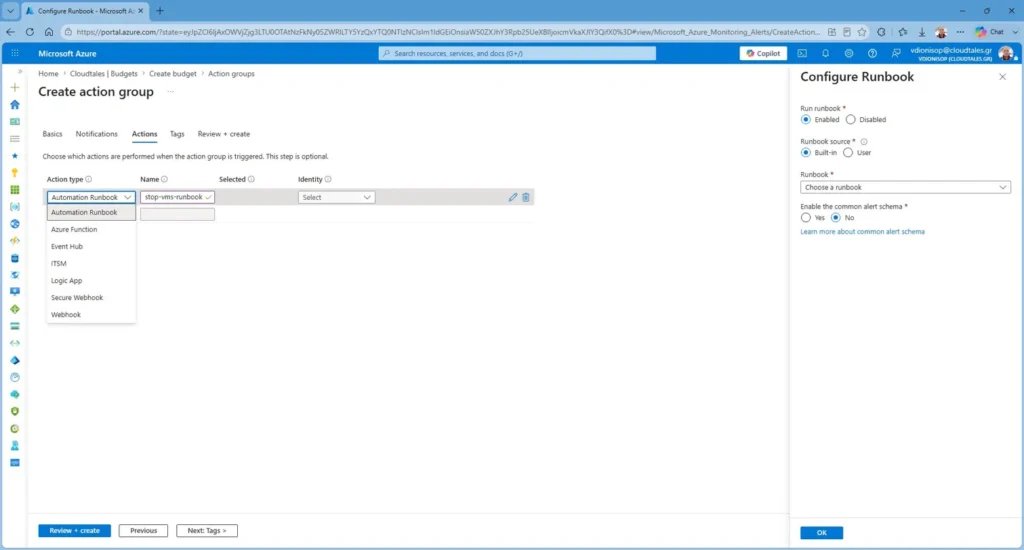Select Built-in runbook source

(806, 153)
